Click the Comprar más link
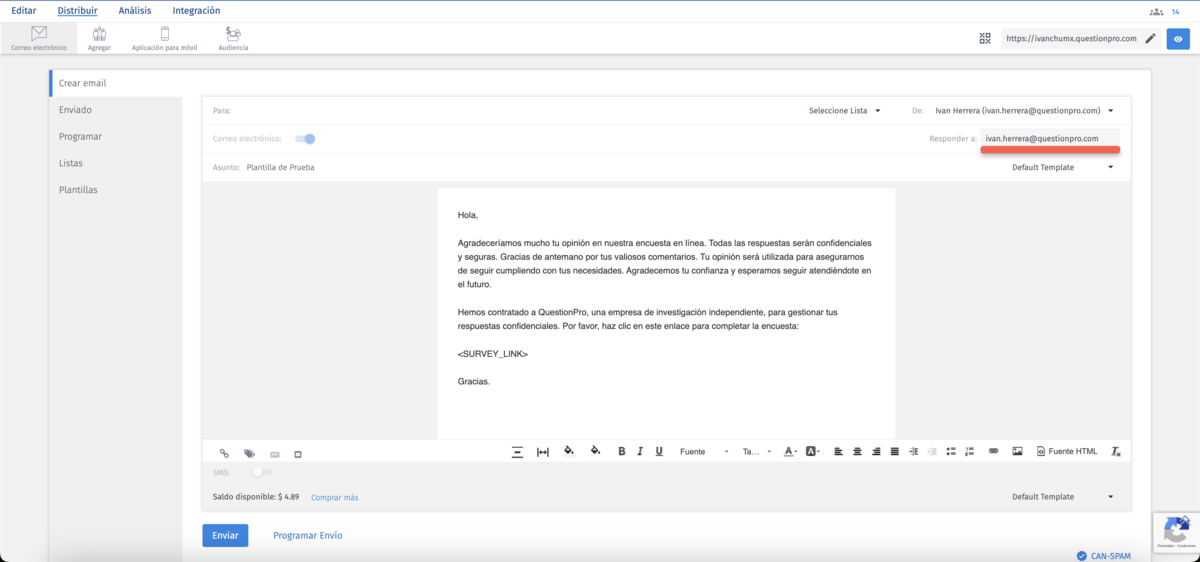The width and height of the screenshot is (1200, 562). [334, 497]
